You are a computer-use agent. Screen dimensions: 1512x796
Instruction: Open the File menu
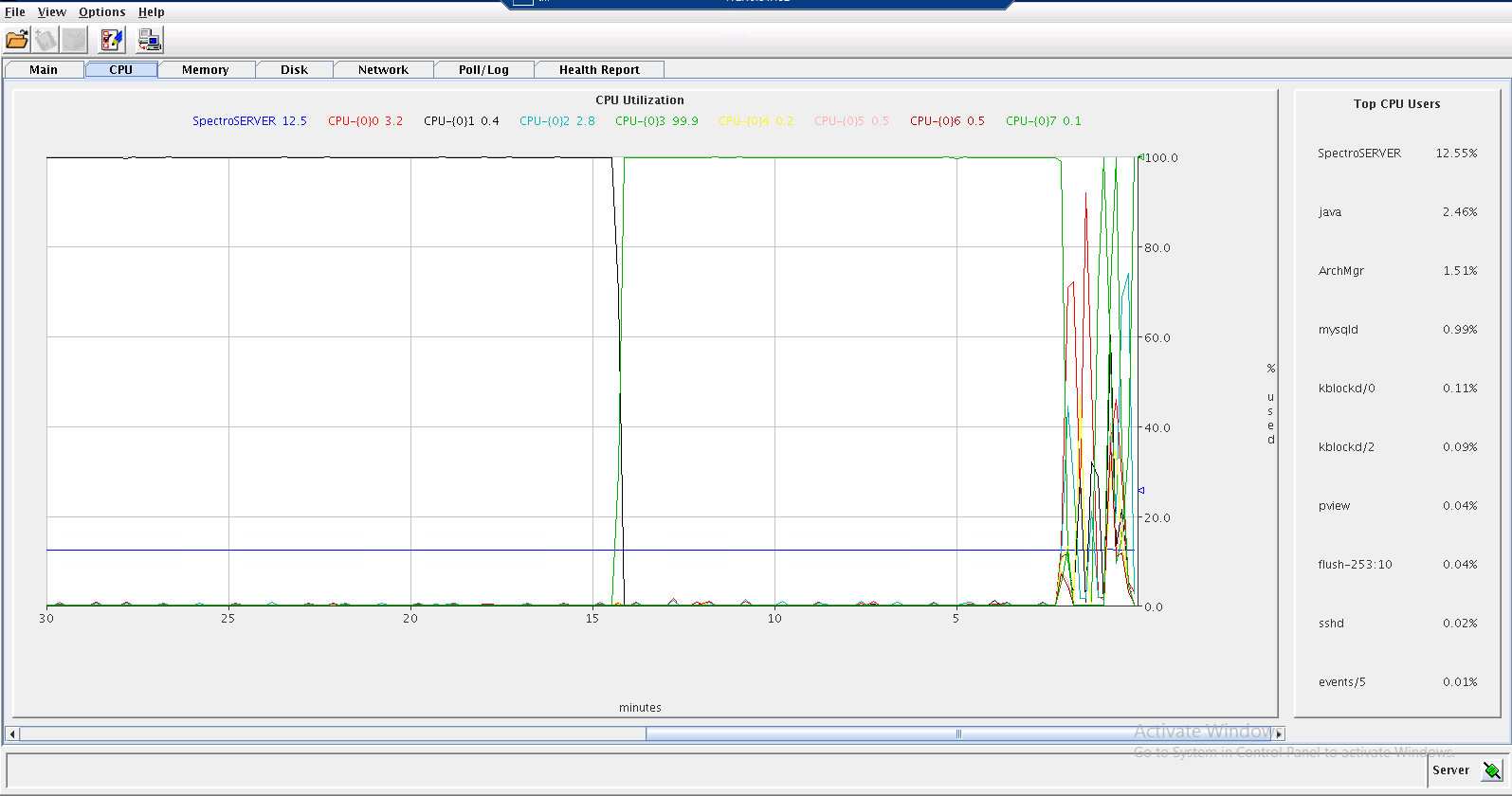tap(15, 12)
